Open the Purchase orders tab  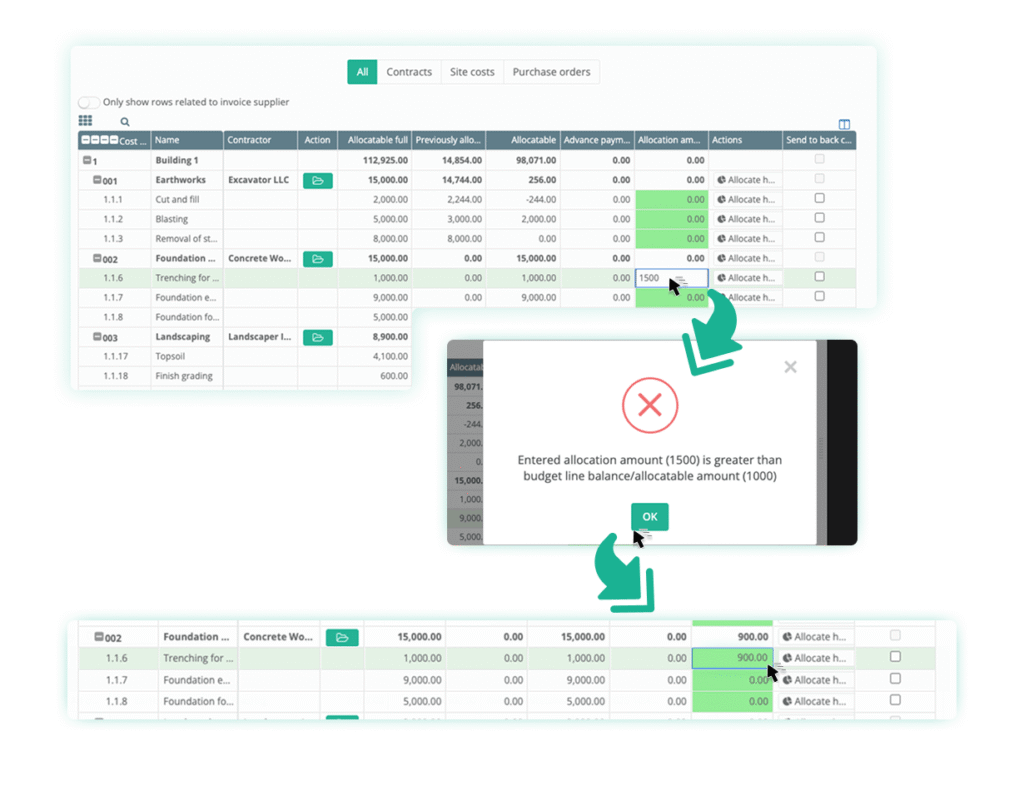point(551,72)
